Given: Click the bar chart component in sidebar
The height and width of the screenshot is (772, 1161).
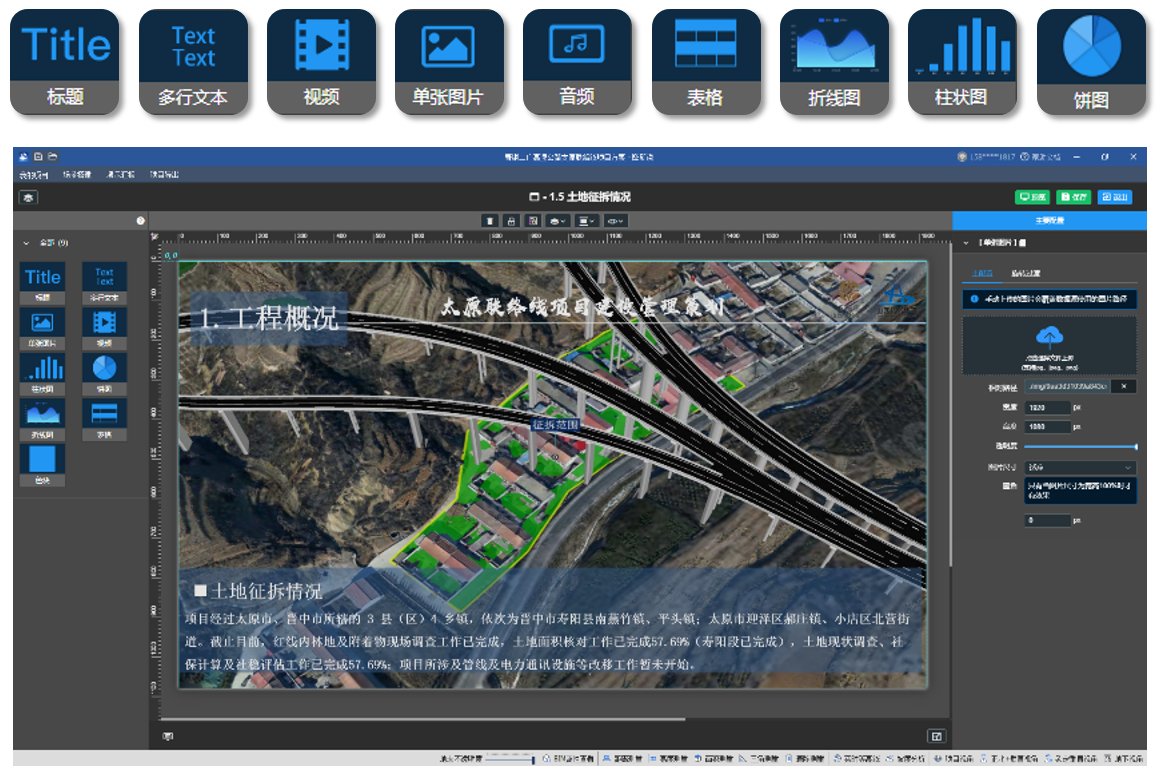Looking at the screenshot, I should [x=43, y=372].
